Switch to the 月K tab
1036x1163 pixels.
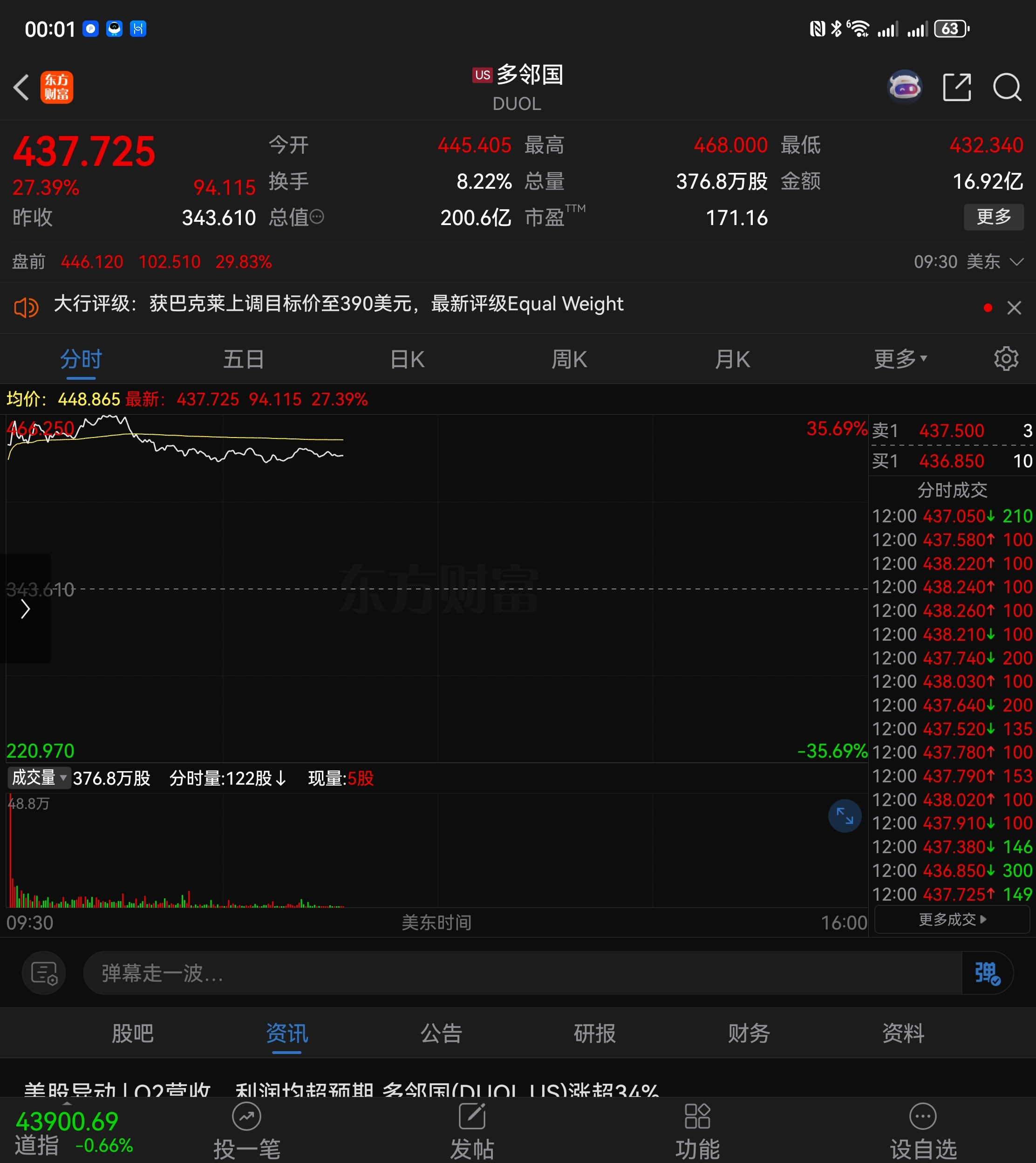pyautogui.click(x=732, y=360)
